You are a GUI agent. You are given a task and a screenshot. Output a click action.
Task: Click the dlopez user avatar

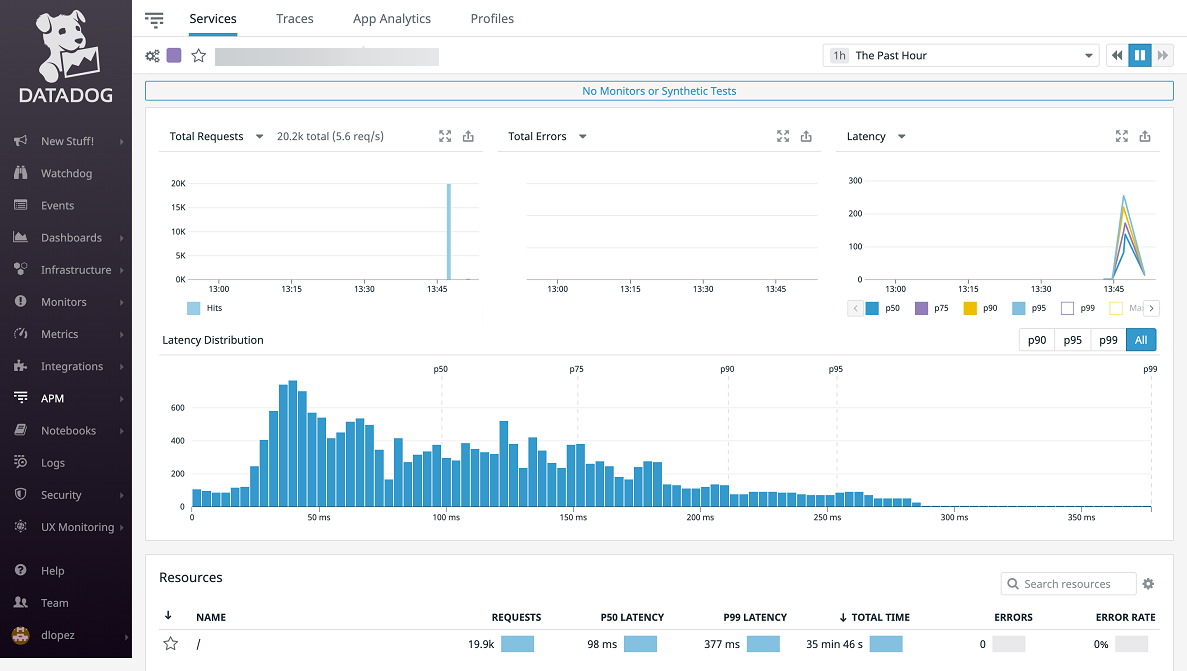[x=20, y=635]
